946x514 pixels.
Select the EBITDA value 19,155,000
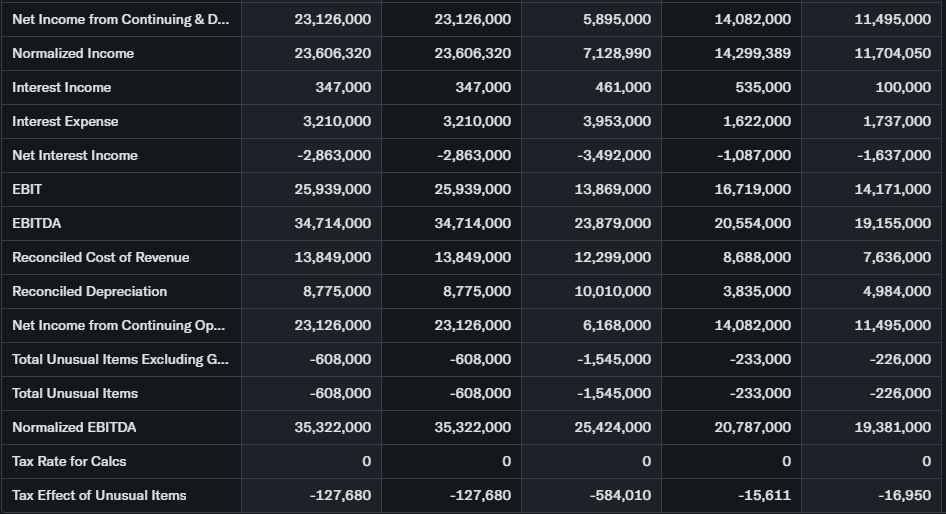892,224
